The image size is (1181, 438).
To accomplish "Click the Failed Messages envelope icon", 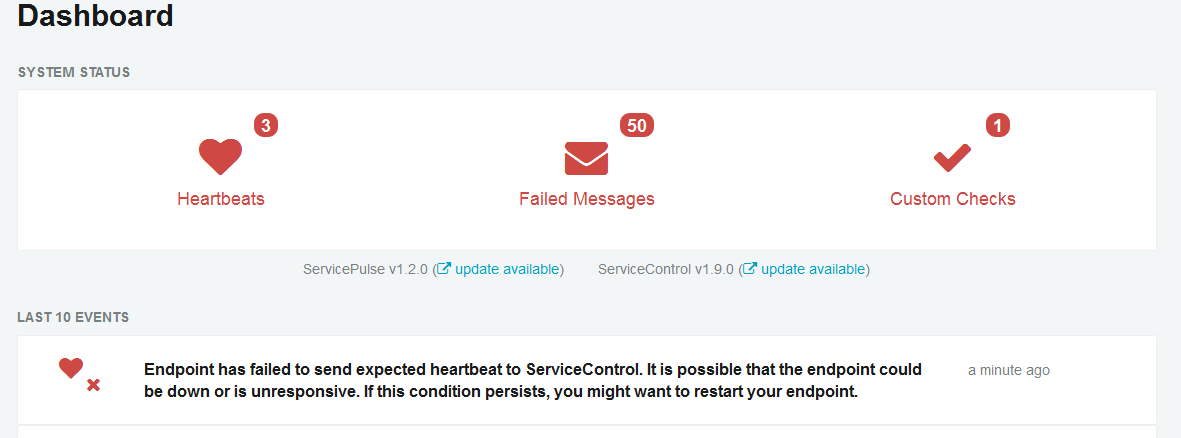I will tap(586, 158).
